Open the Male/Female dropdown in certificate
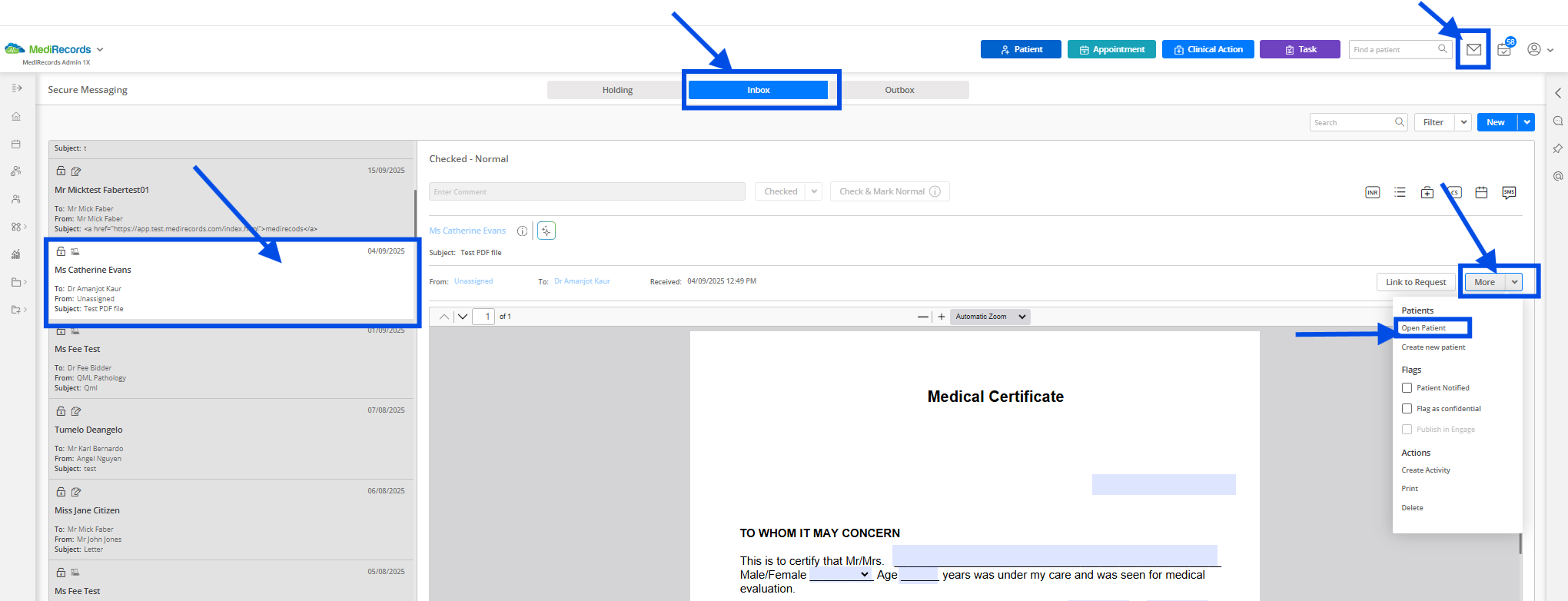 tap(841, 575)
